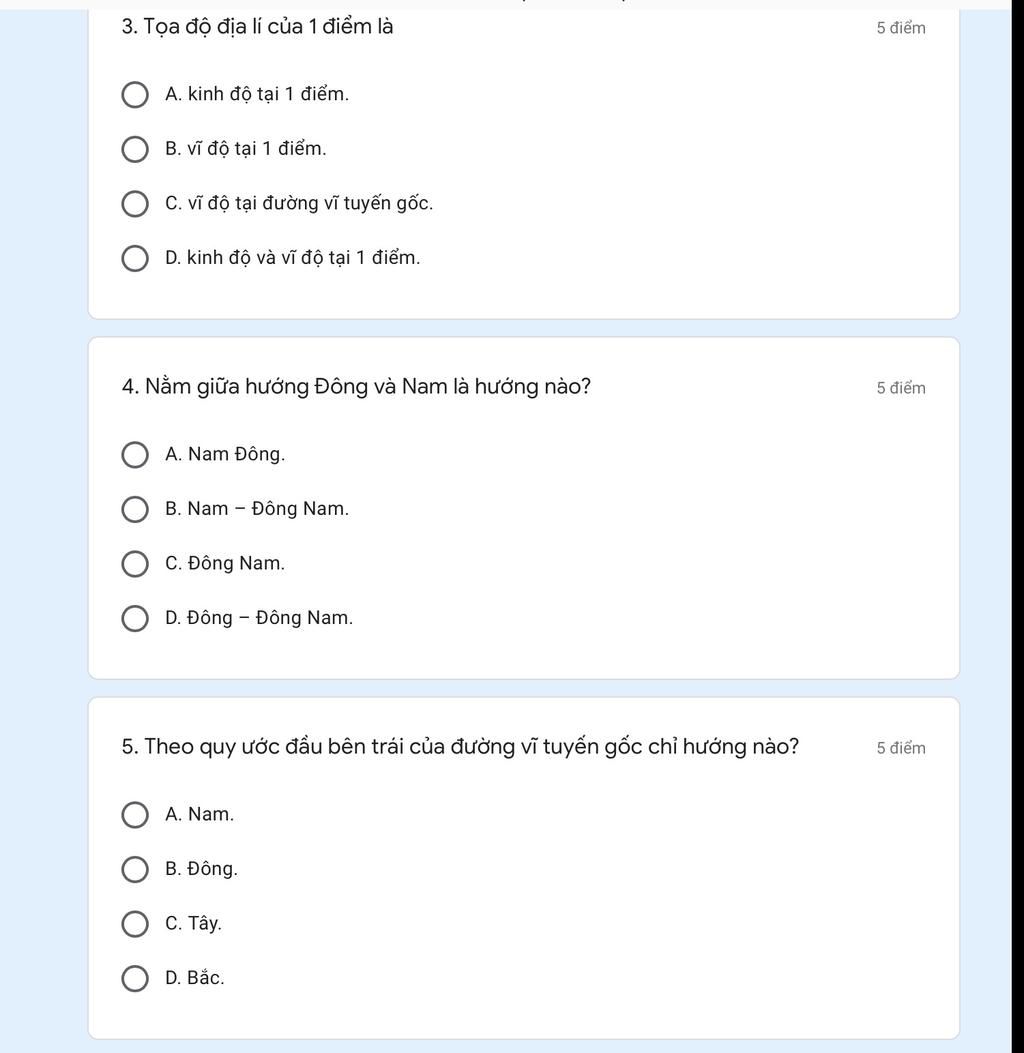This screenshot has width=1024, height=1053.
Task: Click question 4 title about hướng Đông và Nam
Action: pyautogui.click(x=356, y=387)
